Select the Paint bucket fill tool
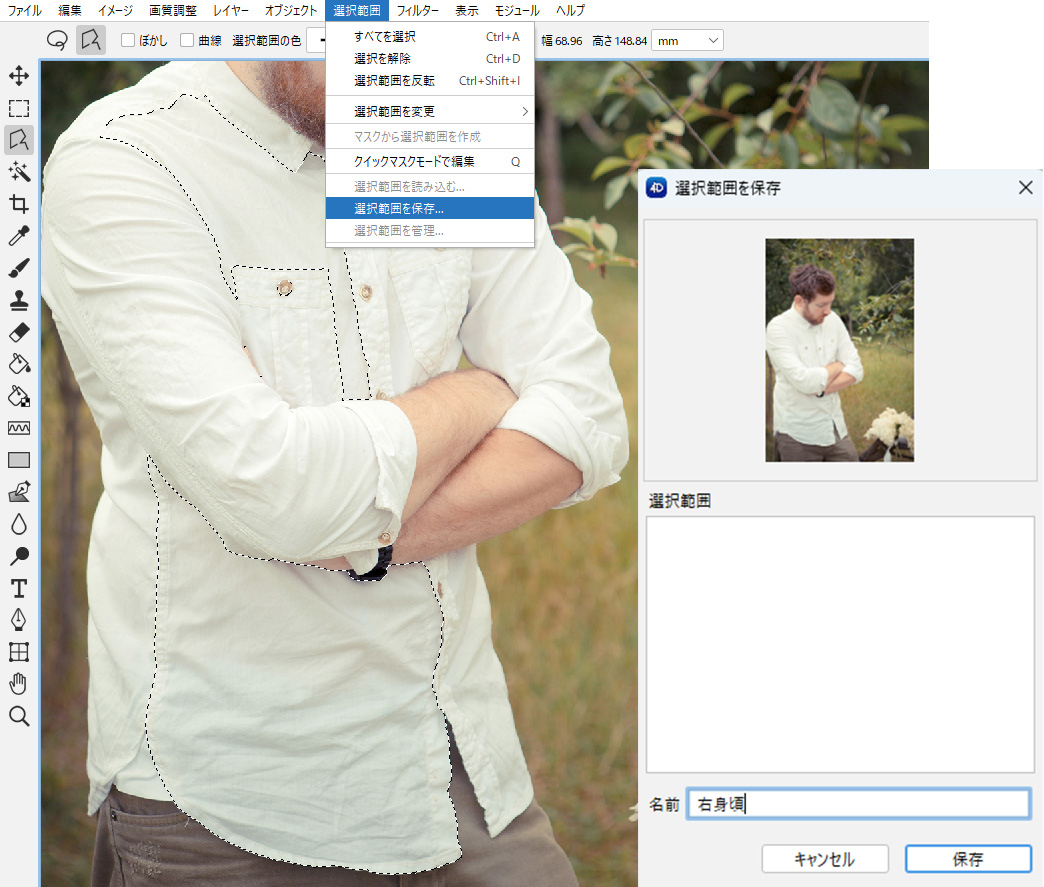Image resolution: width=1044 pixels, height=887 pixels. pos(19,364)
